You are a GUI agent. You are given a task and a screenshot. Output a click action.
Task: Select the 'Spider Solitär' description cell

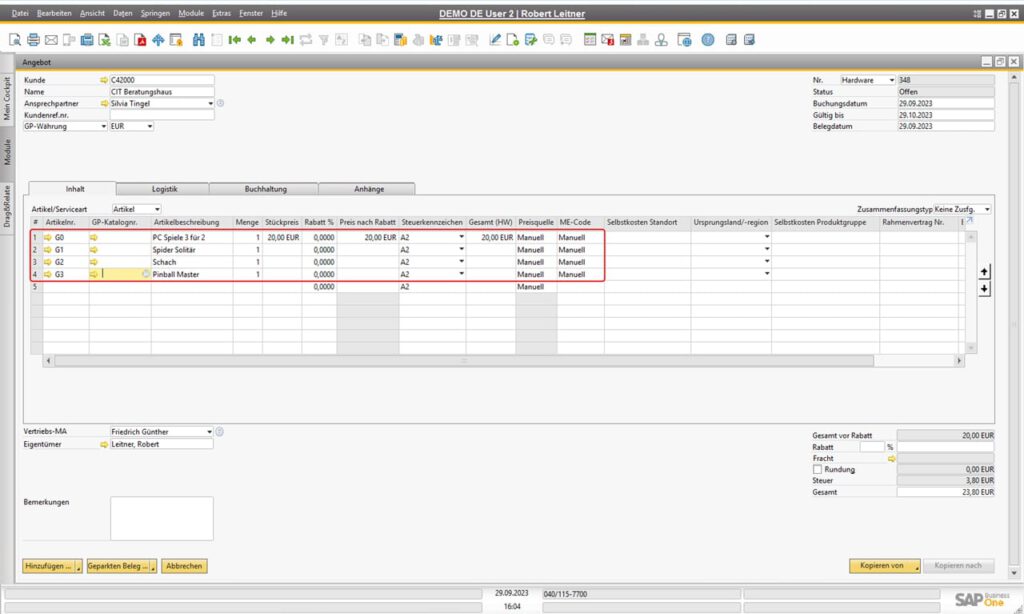192,250
